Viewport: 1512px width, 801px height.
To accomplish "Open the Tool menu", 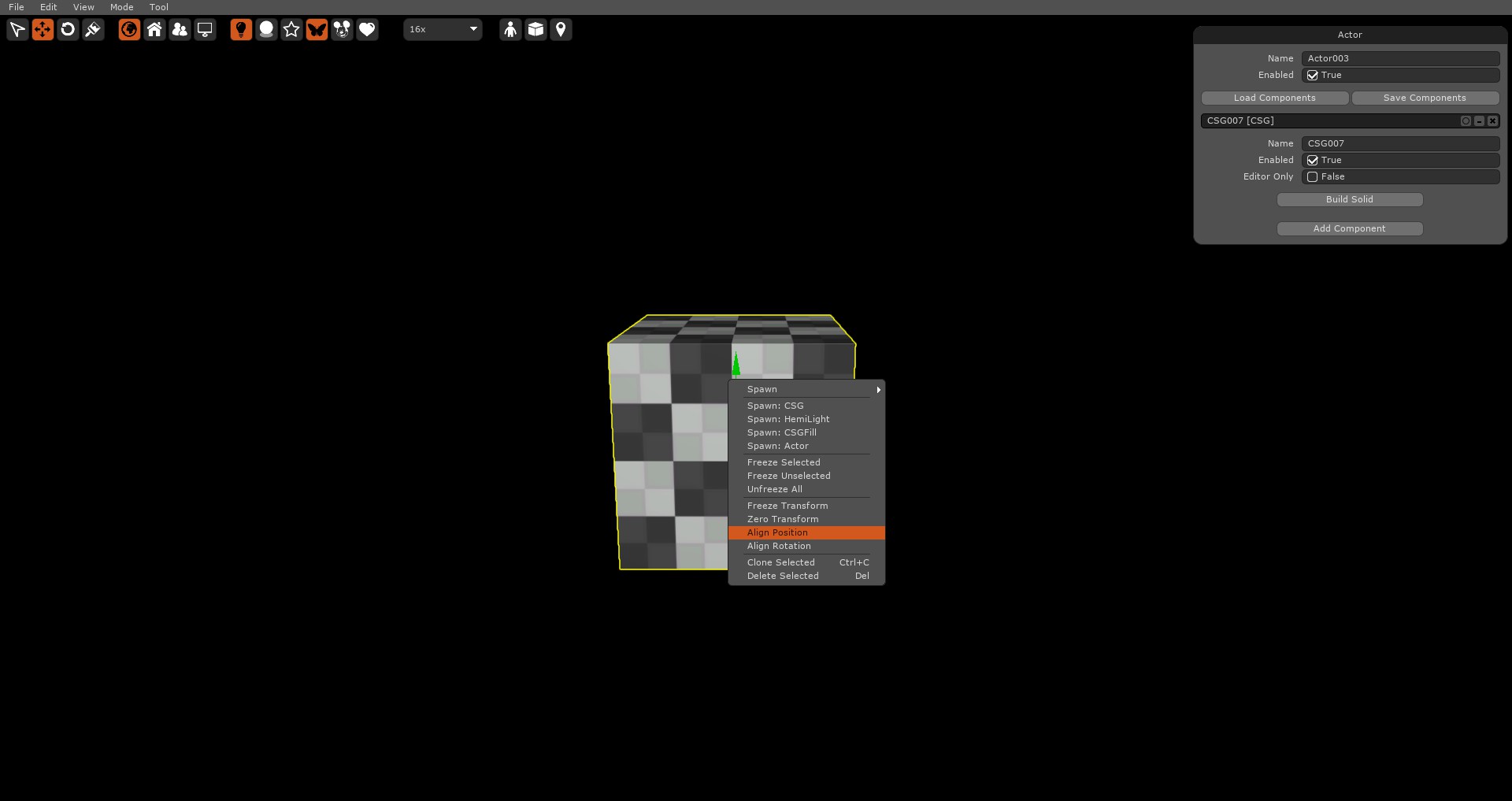I will [159, 7].
